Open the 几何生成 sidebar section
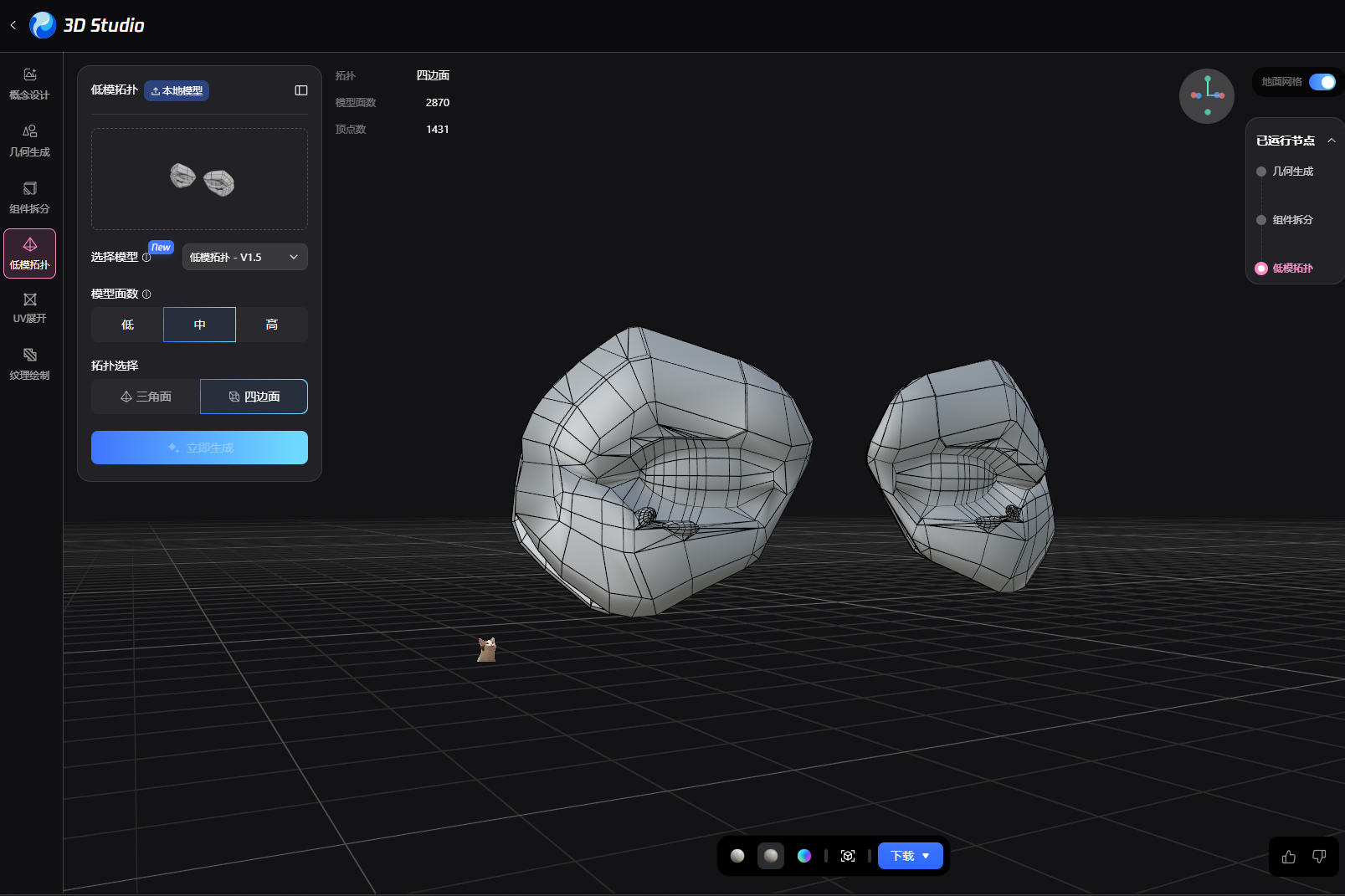 29,141
